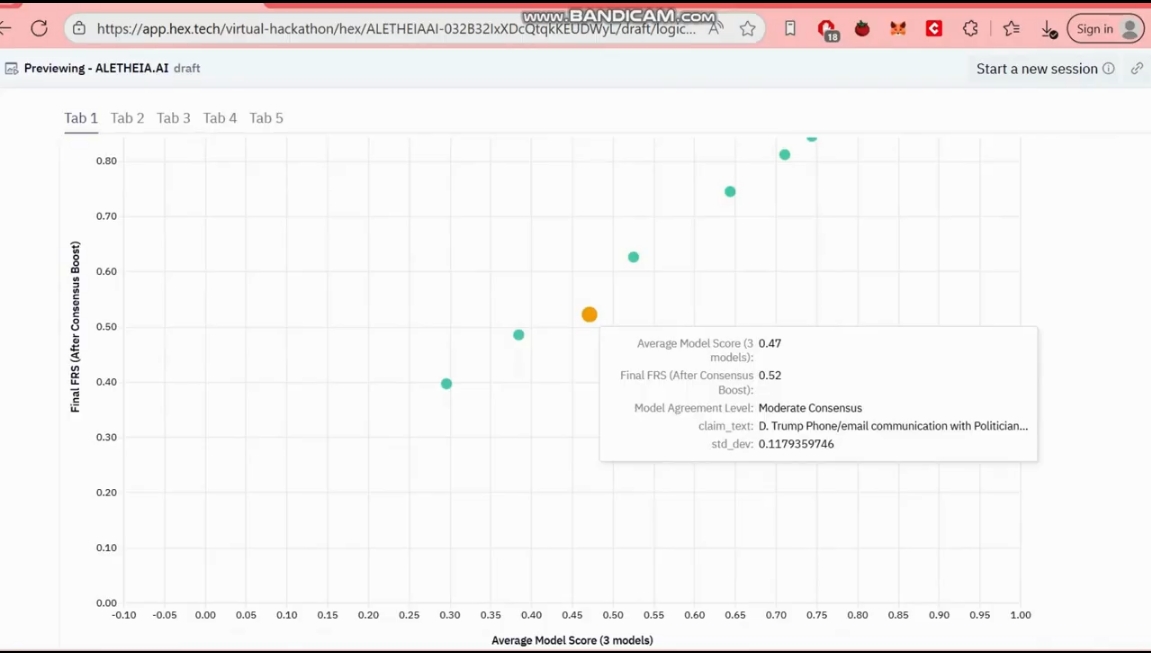Click the 'Previewing - ALETHEIA.AI' title
The image size is (1151, 653).
tap(96, 68)
